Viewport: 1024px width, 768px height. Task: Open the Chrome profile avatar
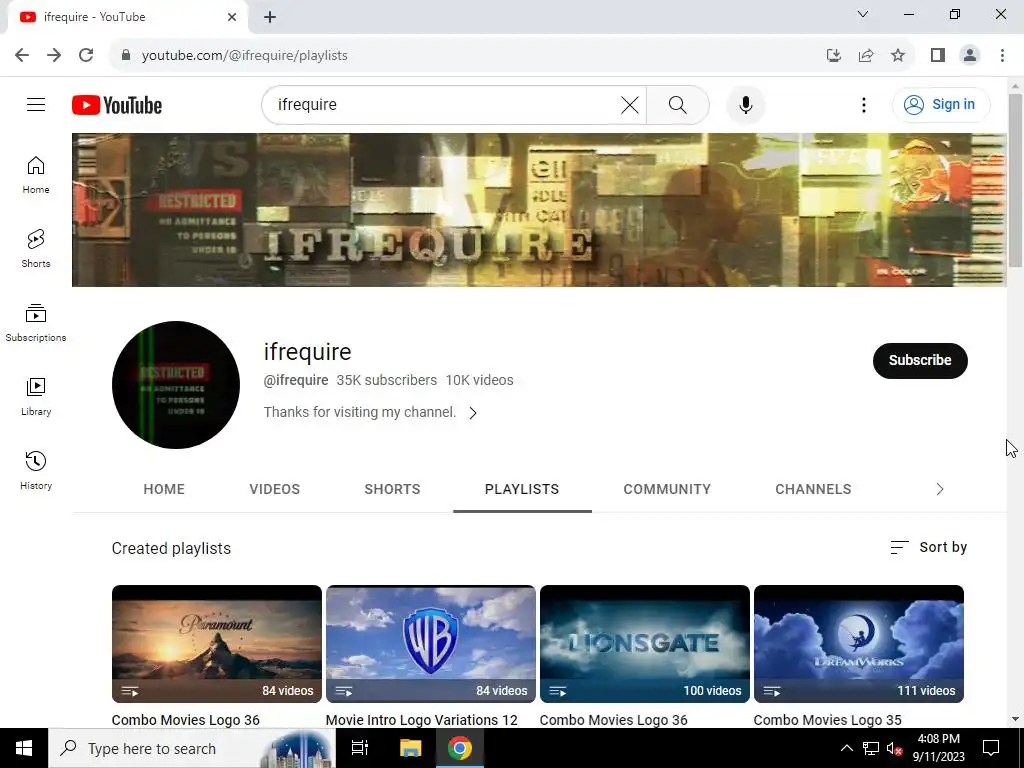pyautogui.click(x=970, y=56)
